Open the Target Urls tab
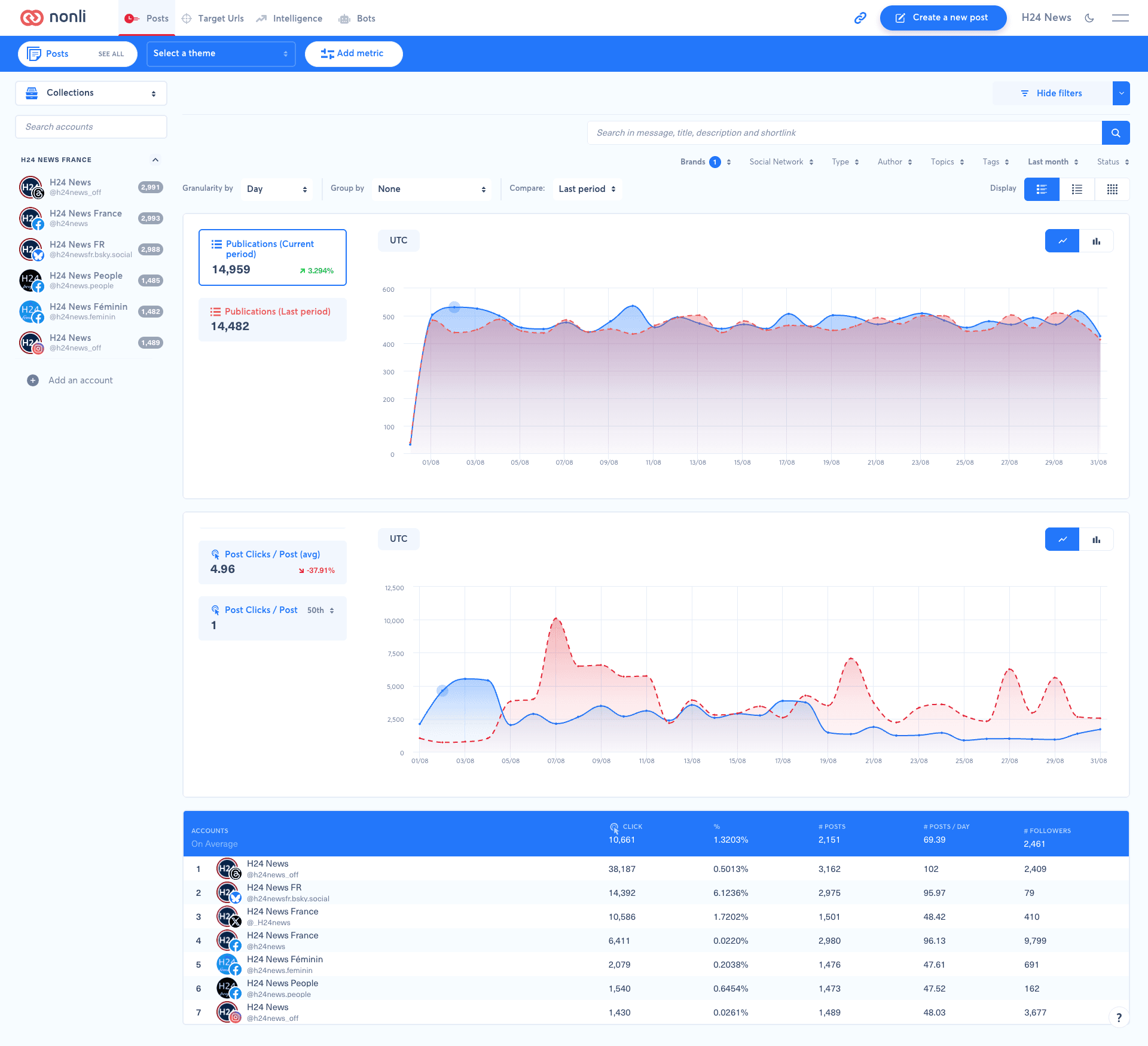 [213, 19]
